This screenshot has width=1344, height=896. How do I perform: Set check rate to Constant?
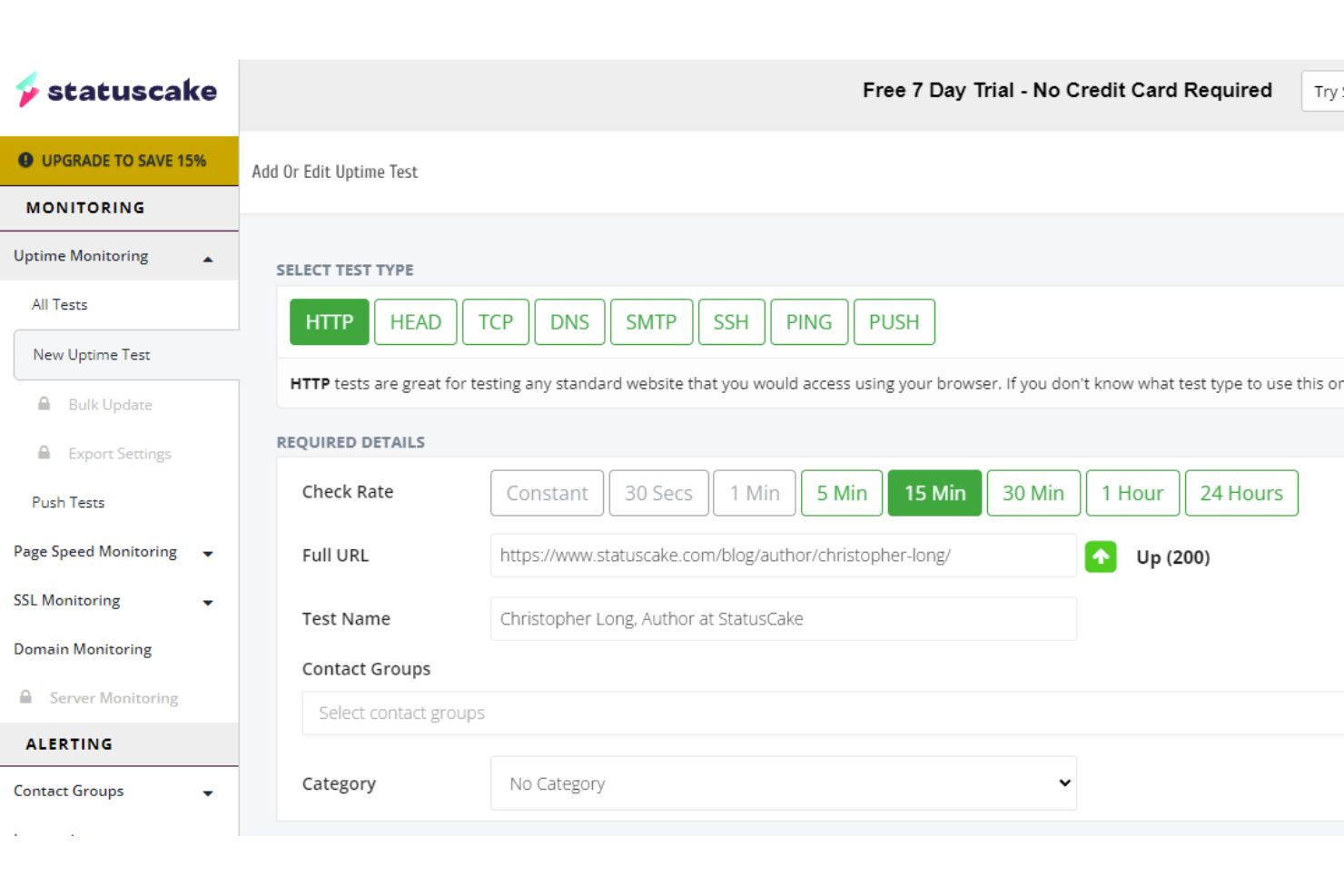(547, 493)
